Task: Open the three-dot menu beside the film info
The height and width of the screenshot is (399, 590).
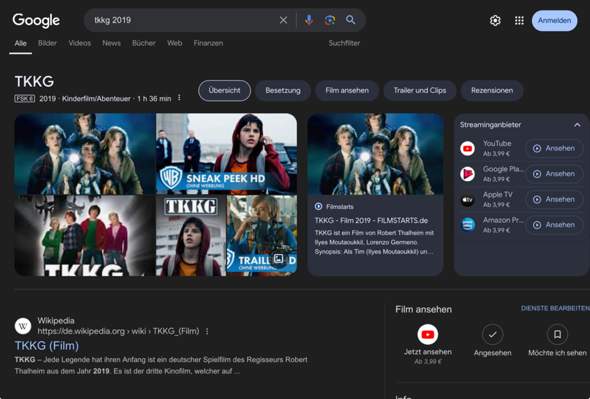Action: point(179,98)
